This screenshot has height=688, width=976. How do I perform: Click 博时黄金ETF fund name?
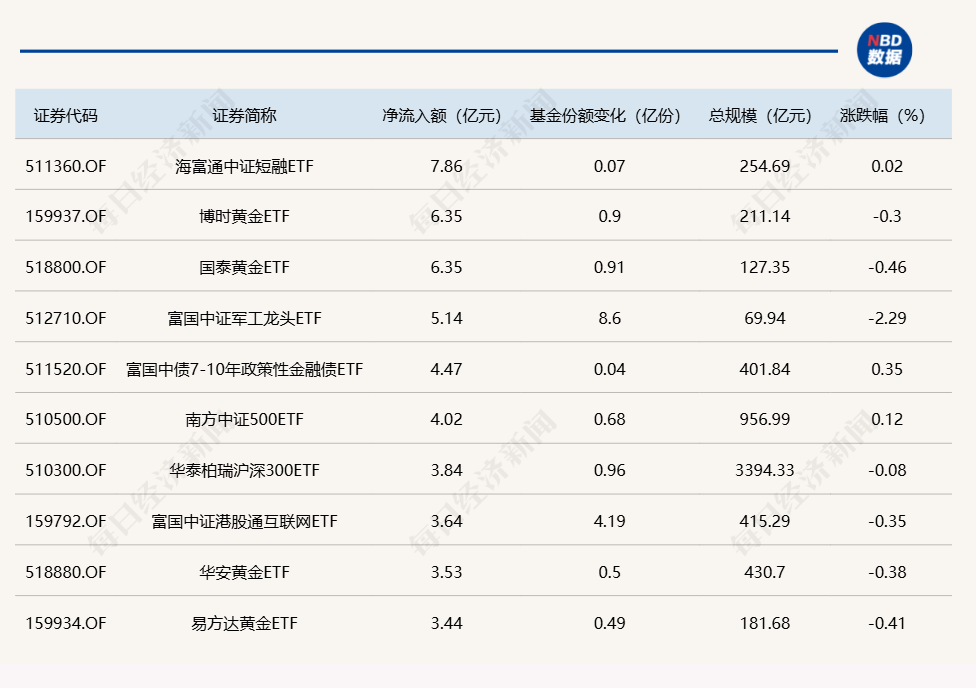[244, 216]
